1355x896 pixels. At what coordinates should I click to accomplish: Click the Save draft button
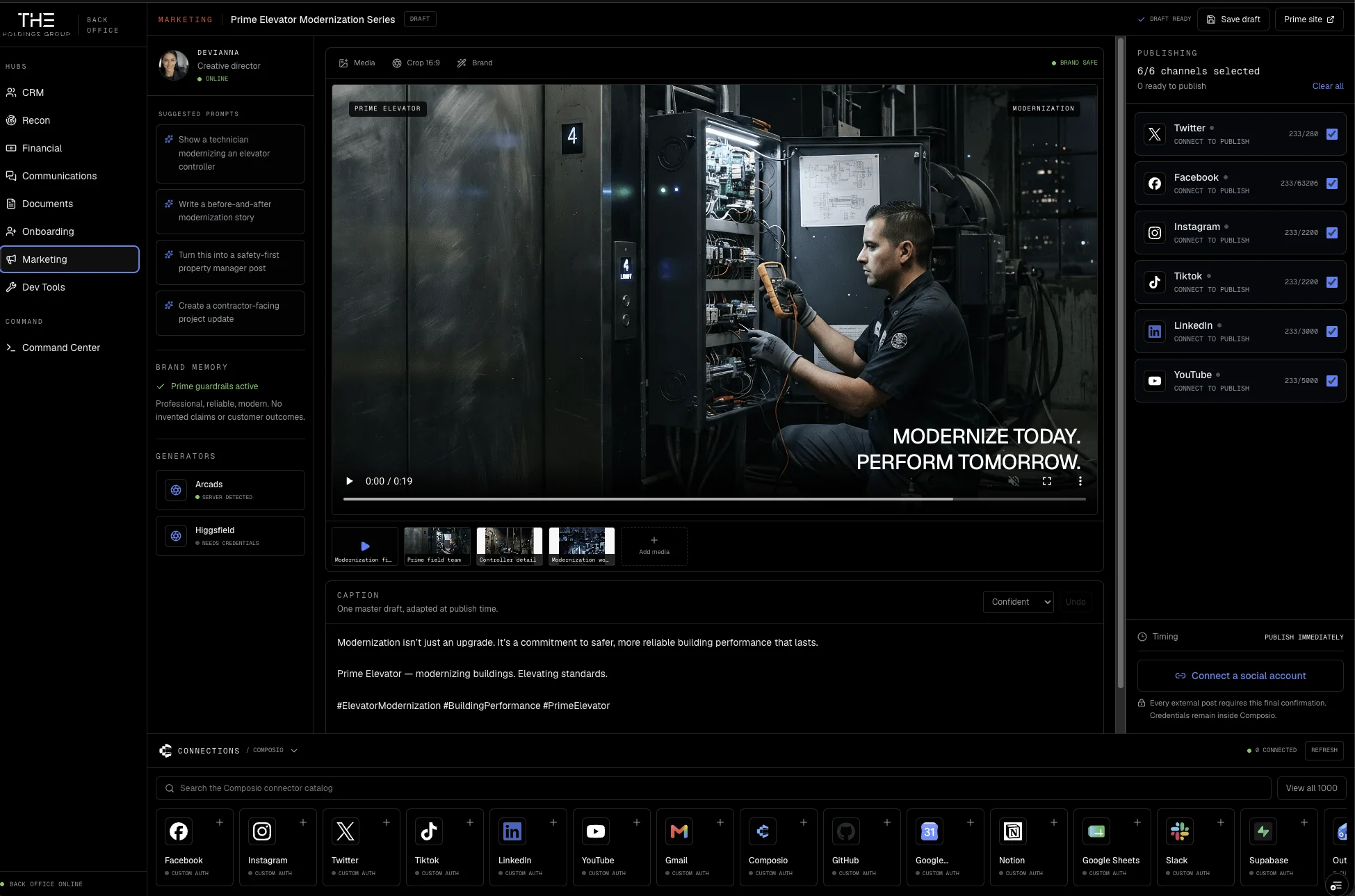(1233, 19)
